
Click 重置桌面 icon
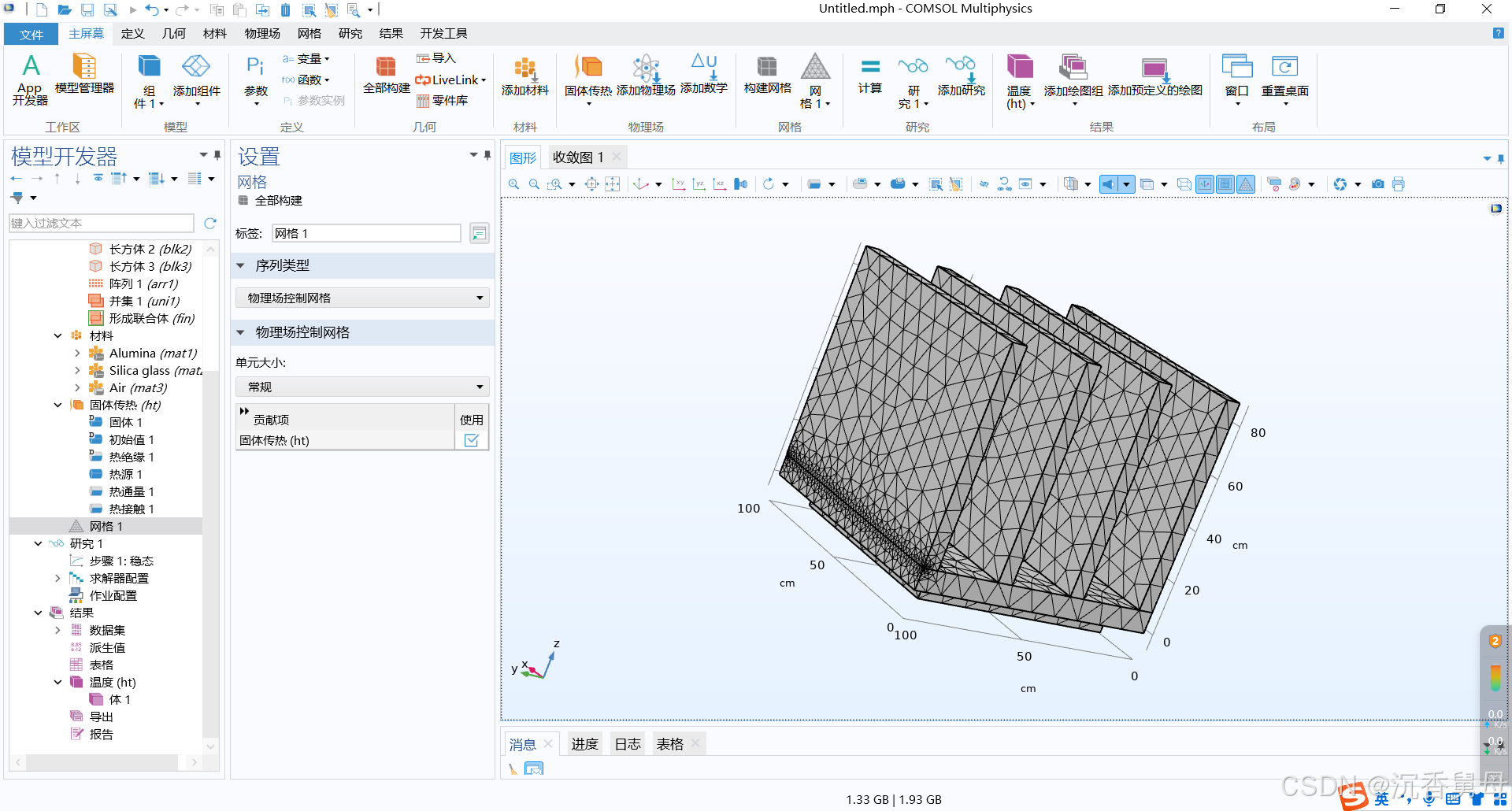[1285, 80]
